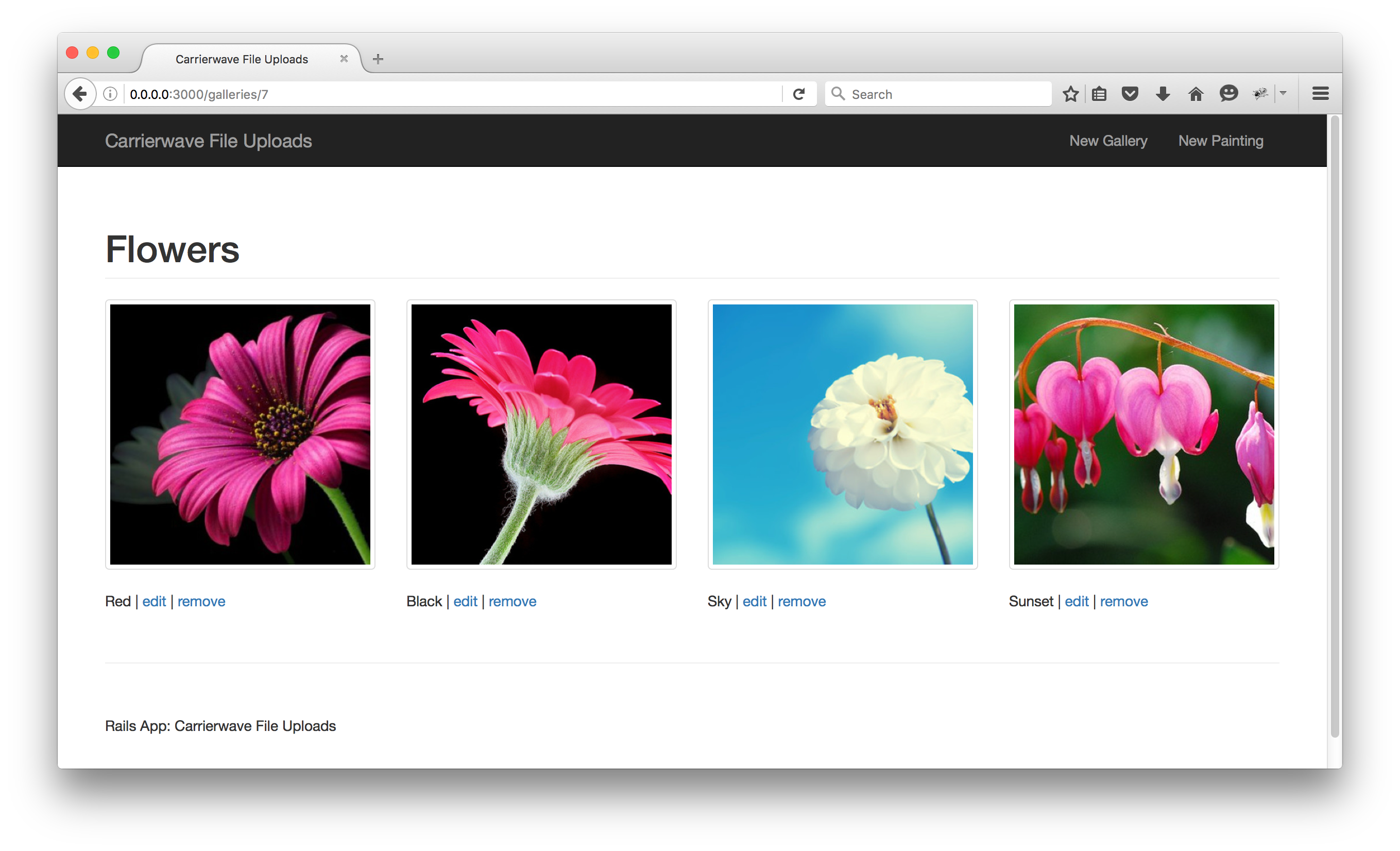Reload the current page

[798, 94]
